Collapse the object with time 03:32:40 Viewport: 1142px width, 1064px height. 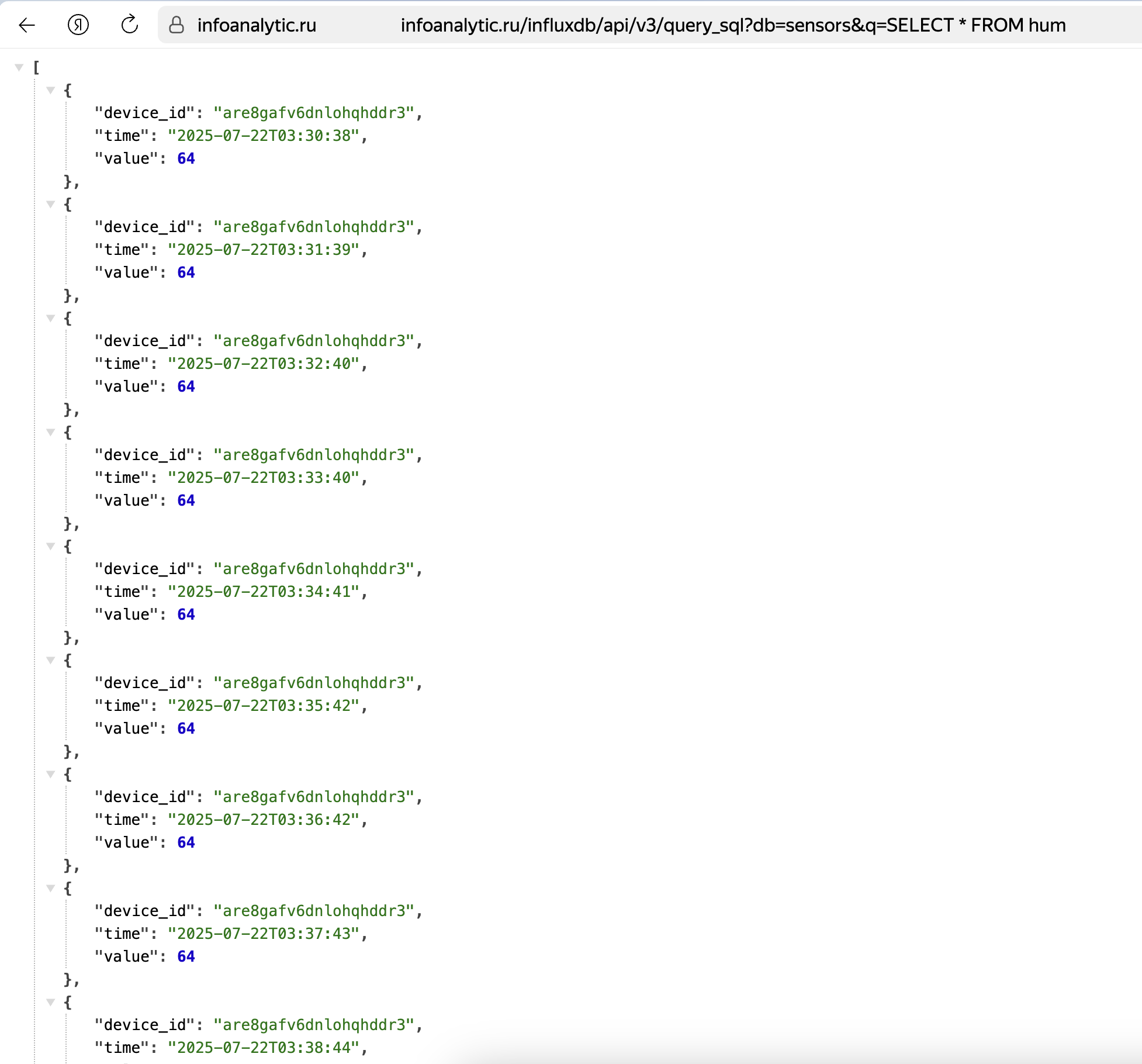(x=51, y=318)
